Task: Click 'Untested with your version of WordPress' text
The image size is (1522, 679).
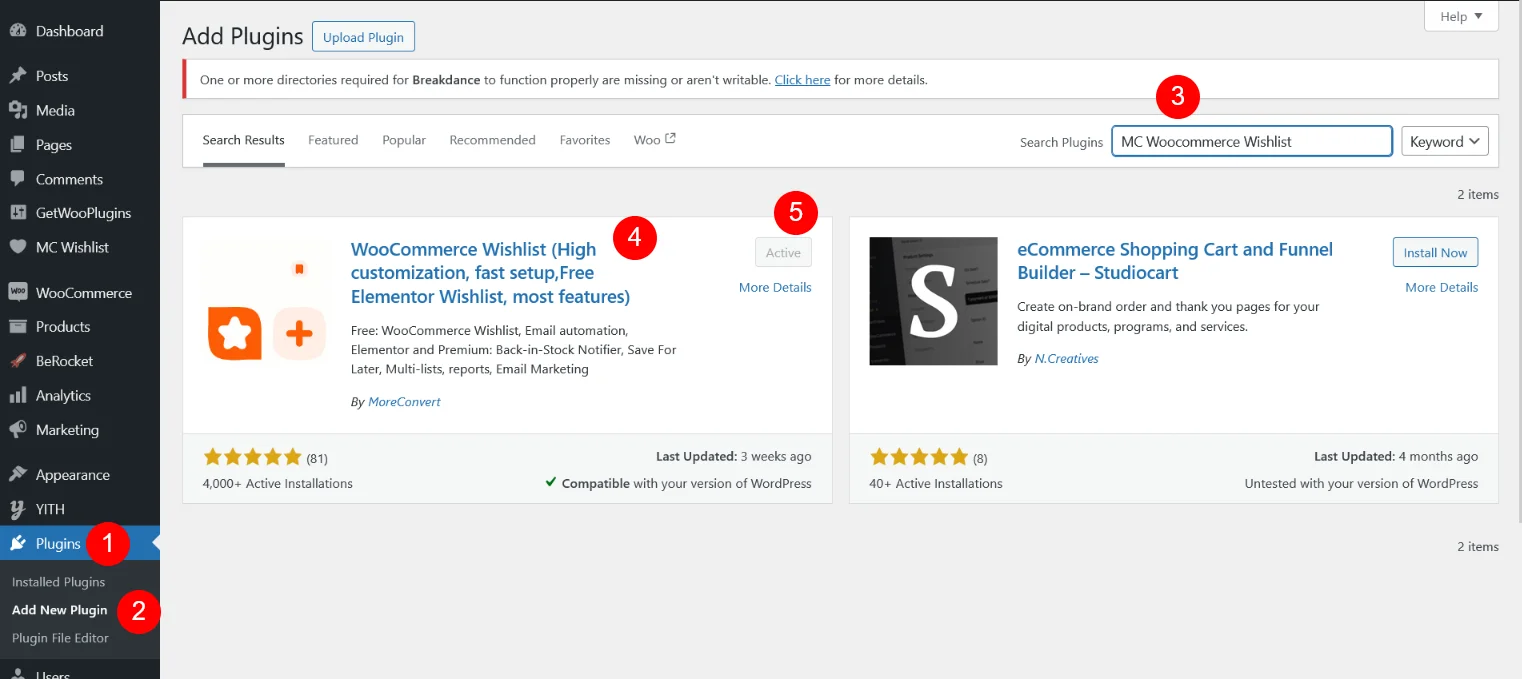Action: tap(1361, 483)
